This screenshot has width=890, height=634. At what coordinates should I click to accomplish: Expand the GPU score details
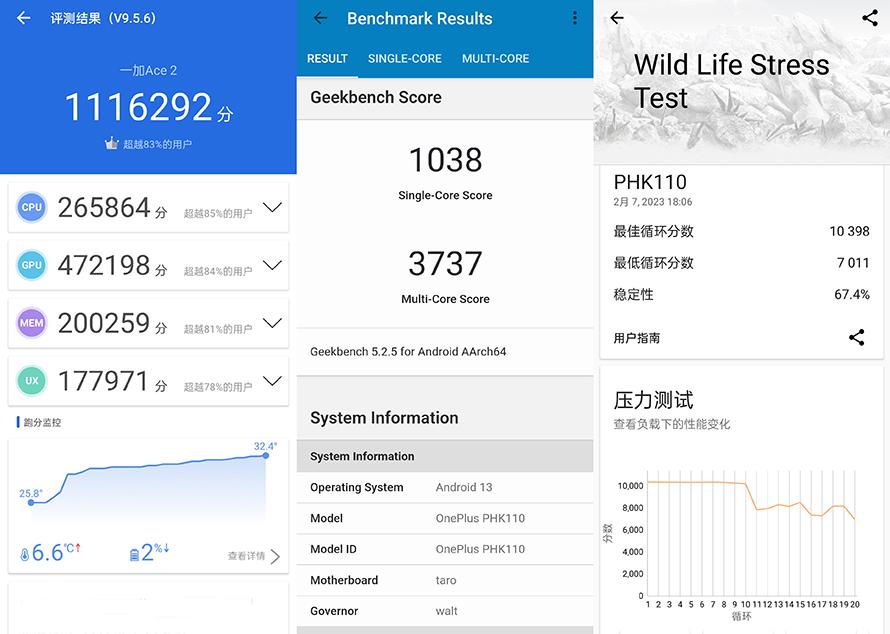click(x=272, y=265)
